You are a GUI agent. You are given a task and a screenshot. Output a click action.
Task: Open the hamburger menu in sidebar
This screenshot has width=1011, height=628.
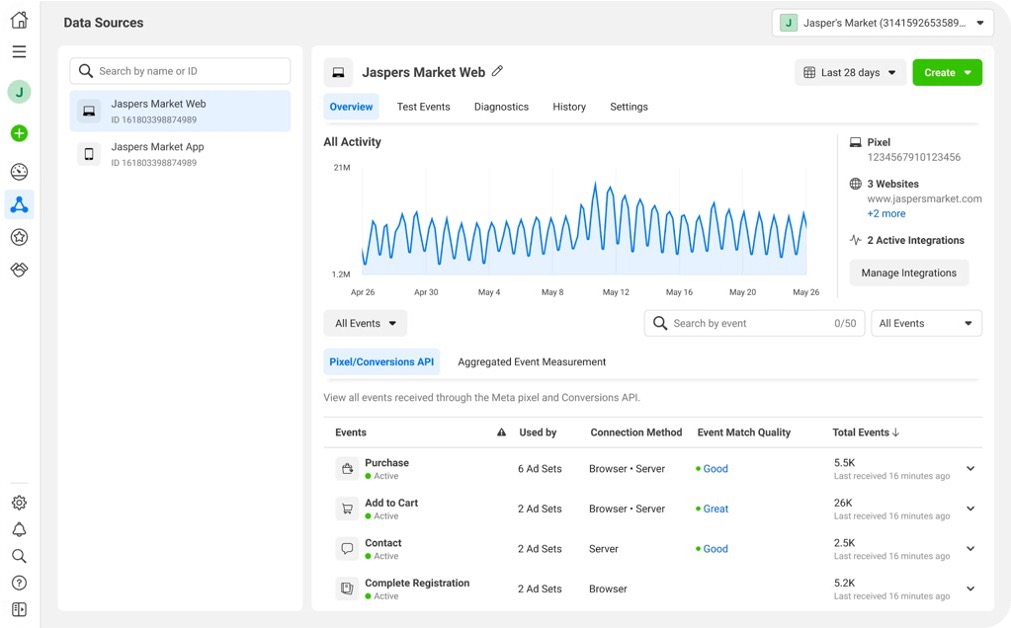pos(19,52)
